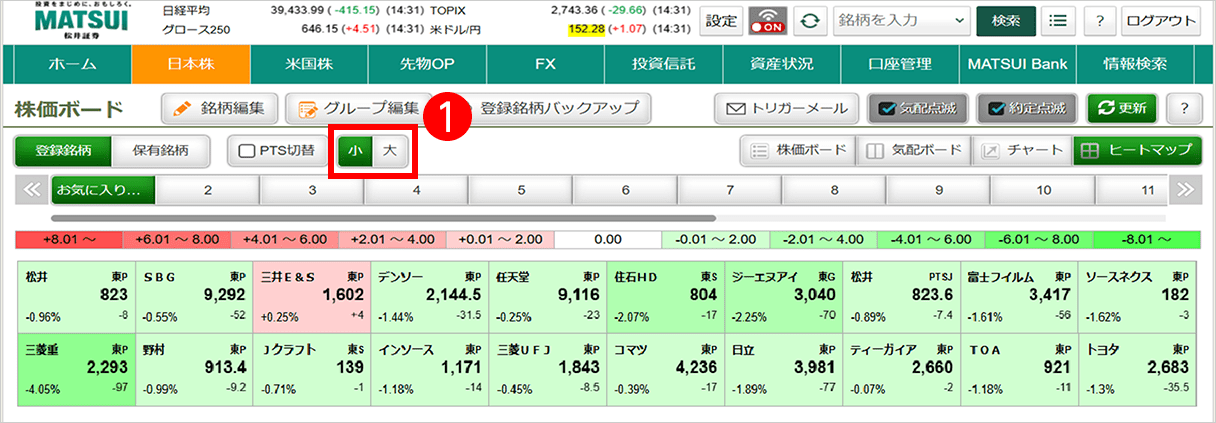Screen dimensions: 1216x423
Task: Open the MATSUI Bank tab
Action: pos(1017,64)
